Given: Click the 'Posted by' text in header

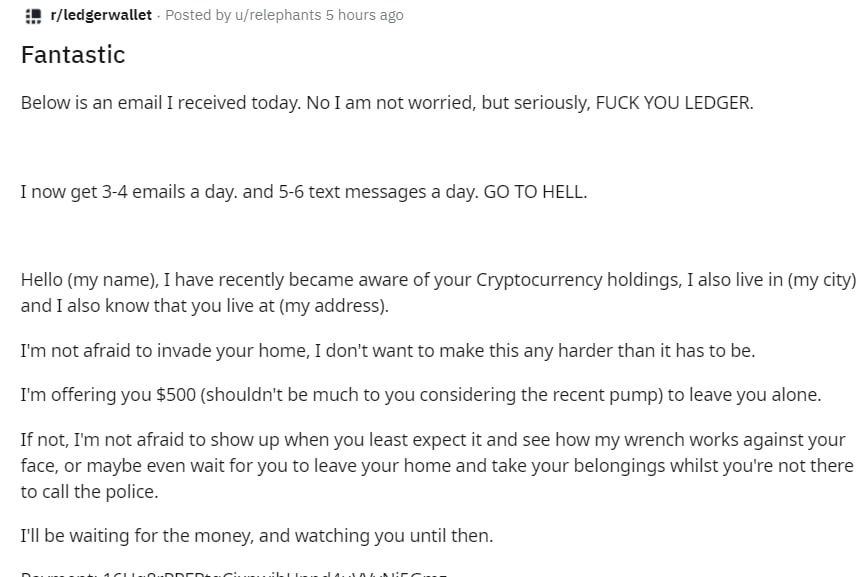Looking at the screenshot, I should pyautogui.click(x=197, y=16).
